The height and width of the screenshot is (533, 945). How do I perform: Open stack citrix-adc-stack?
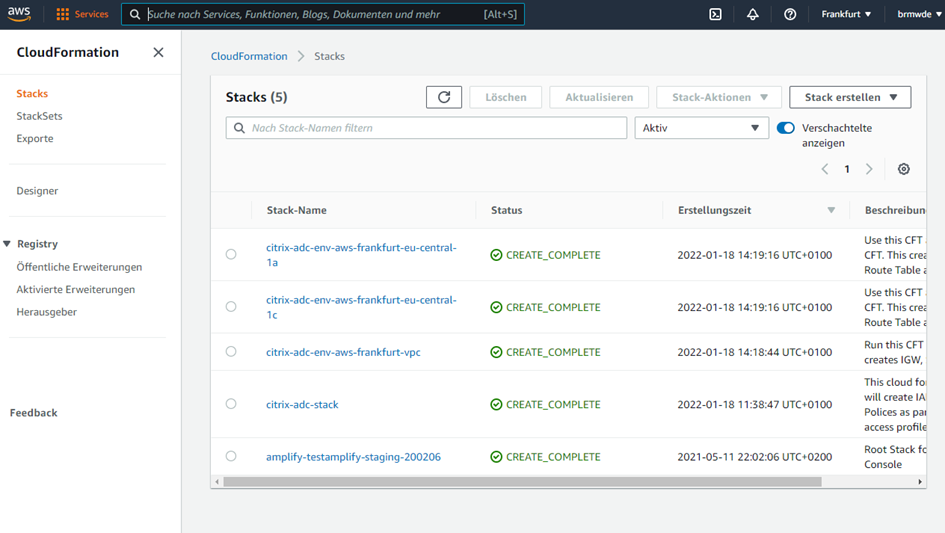coord(303,405)
